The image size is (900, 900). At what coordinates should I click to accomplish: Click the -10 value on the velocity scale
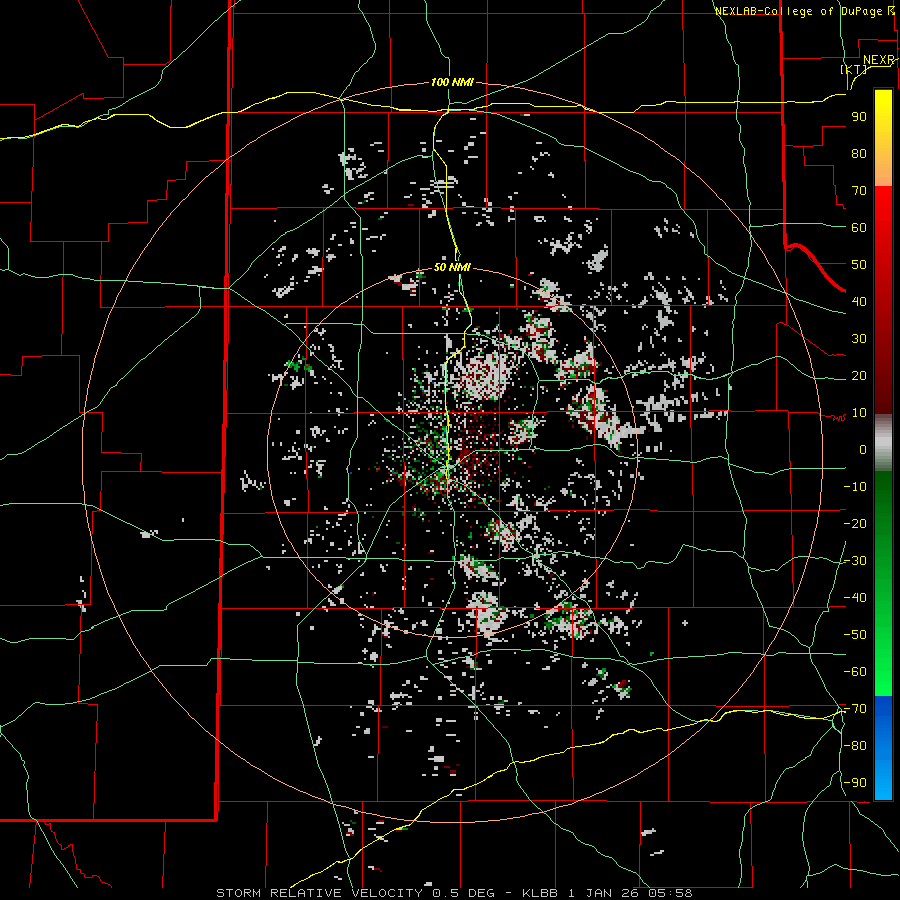tap(855, 487)
